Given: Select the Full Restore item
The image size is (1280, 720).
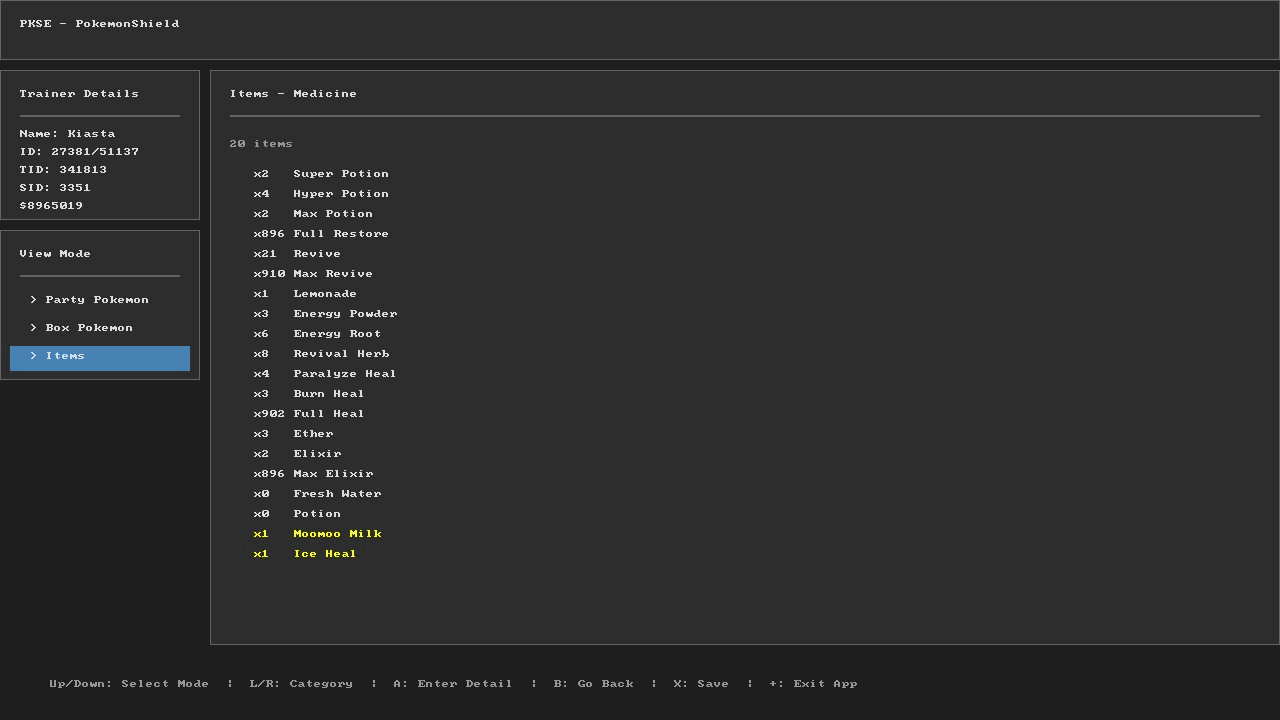Looking at the screenshot, I should (x=321, y=234).
